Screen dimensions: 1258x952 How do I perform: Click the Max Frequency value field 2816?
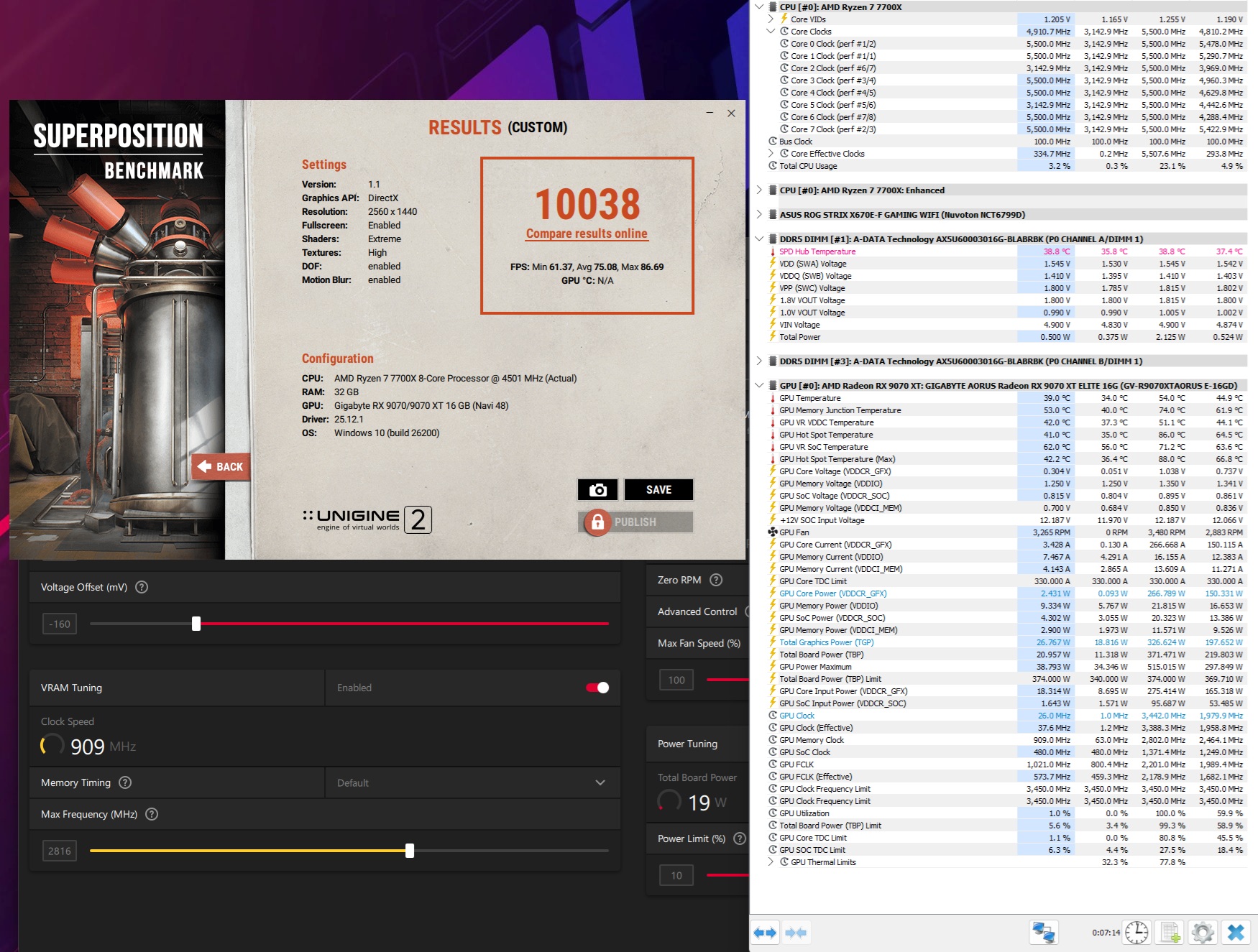pyautogui.click(x=60, y=851)
